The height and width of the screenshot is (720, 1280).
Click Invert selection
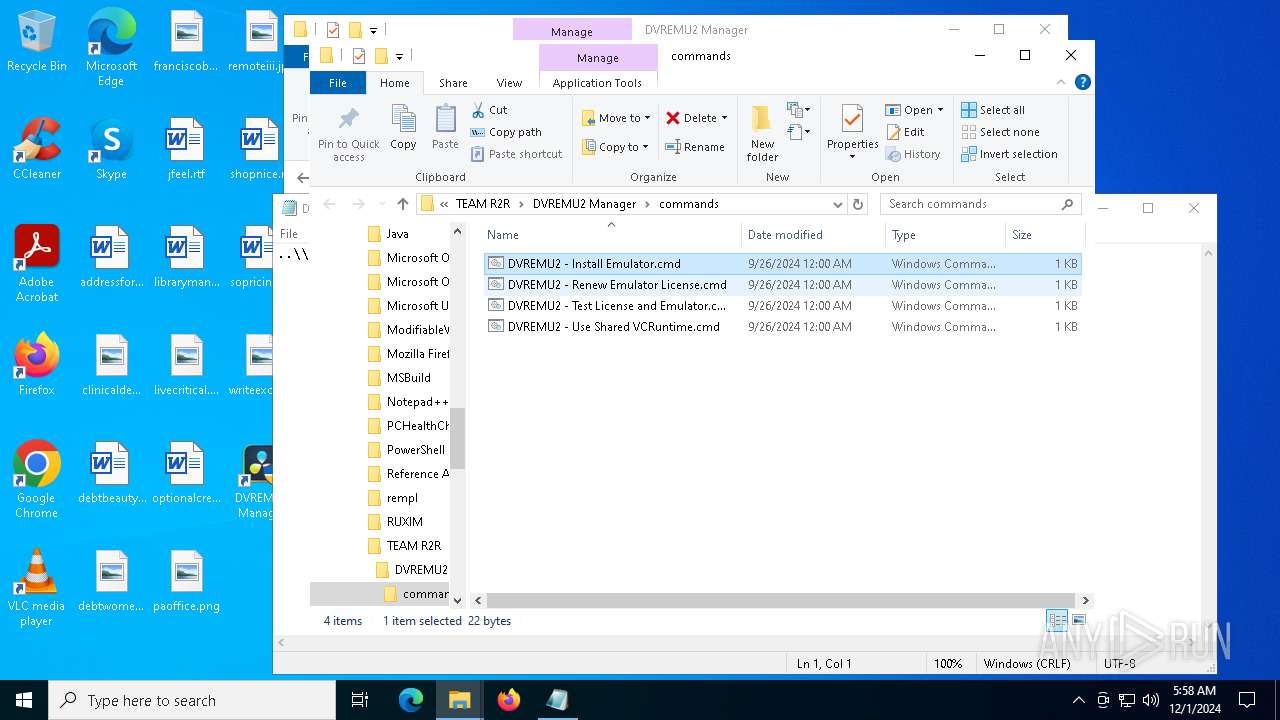tap(1009, 154)
